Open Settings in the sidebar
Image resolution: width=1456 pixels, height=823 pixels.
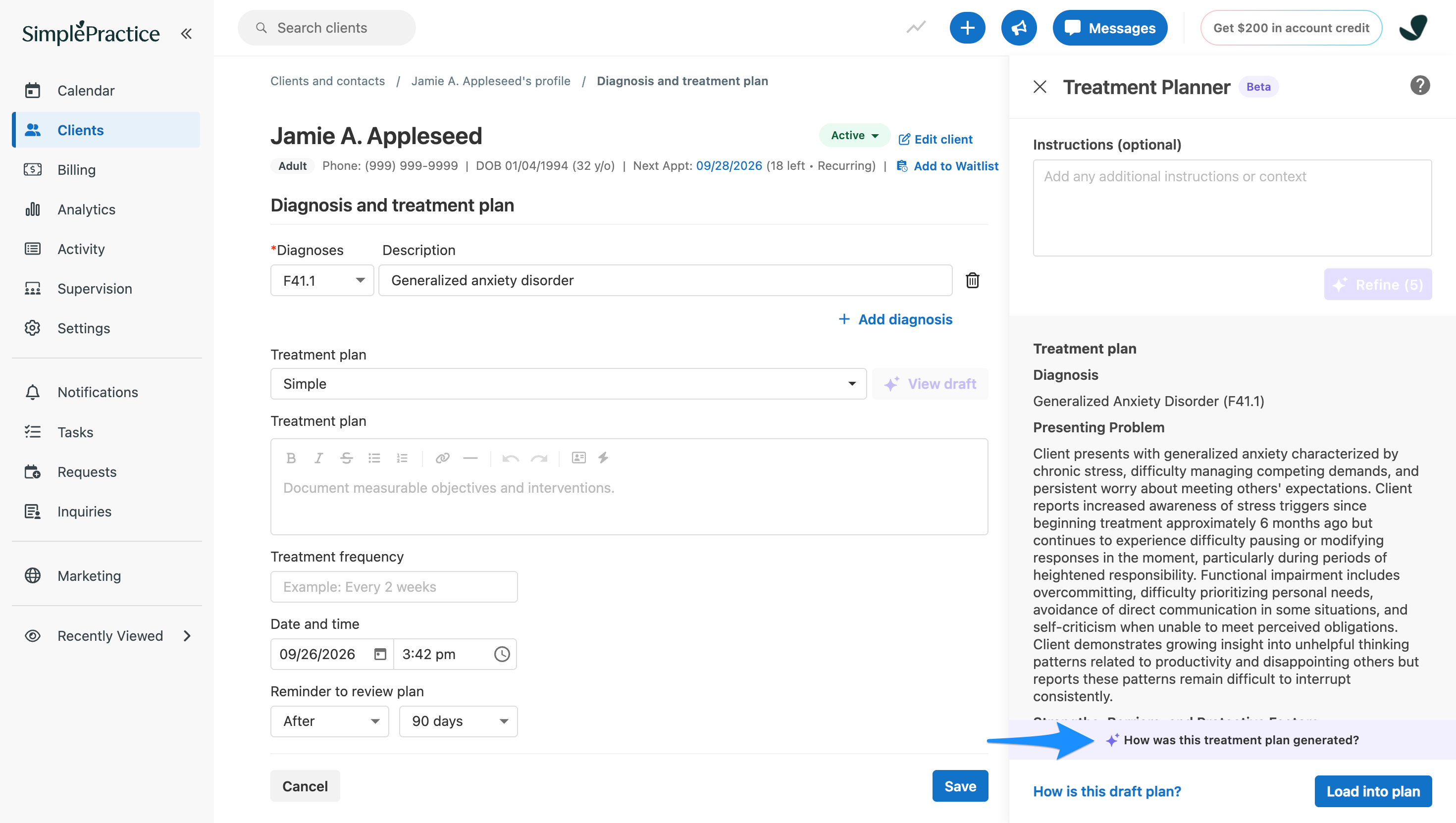(x=106, y=328)
